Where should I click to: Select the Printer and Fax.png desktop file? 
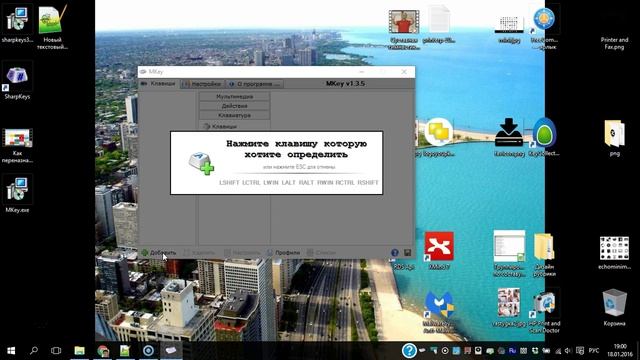(614, 43)
